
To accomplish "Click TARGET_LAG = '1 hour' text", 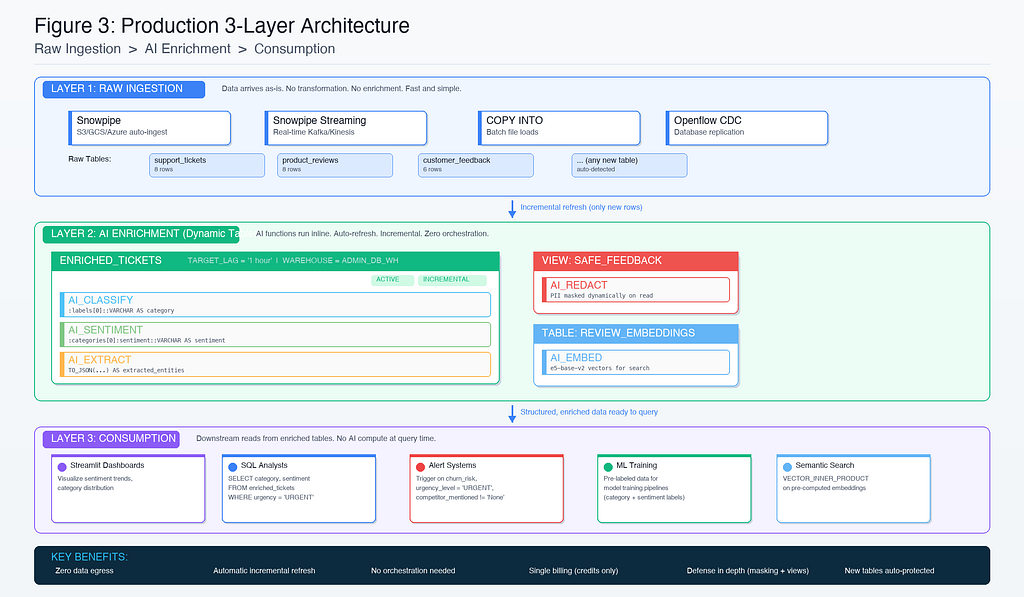I will click(230, 261).
